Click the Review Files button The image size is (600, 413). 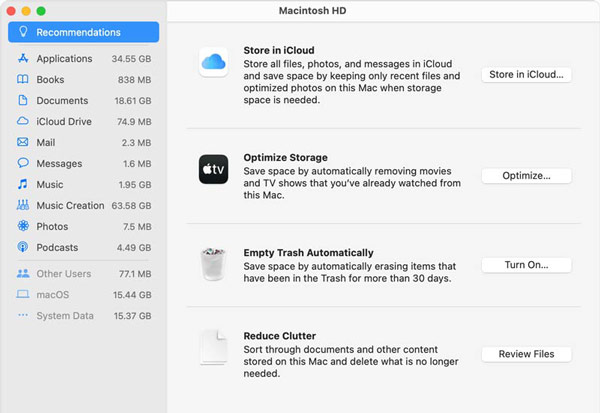526,354
